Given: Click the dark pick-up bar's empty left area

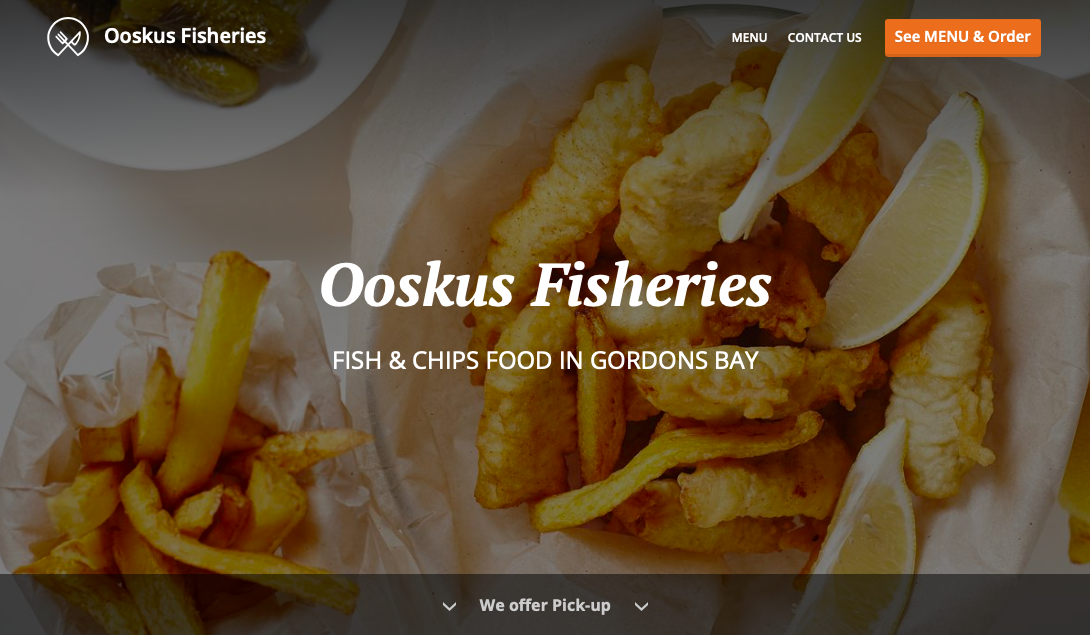Looking at the screenshot, I should tap(209, 604).
